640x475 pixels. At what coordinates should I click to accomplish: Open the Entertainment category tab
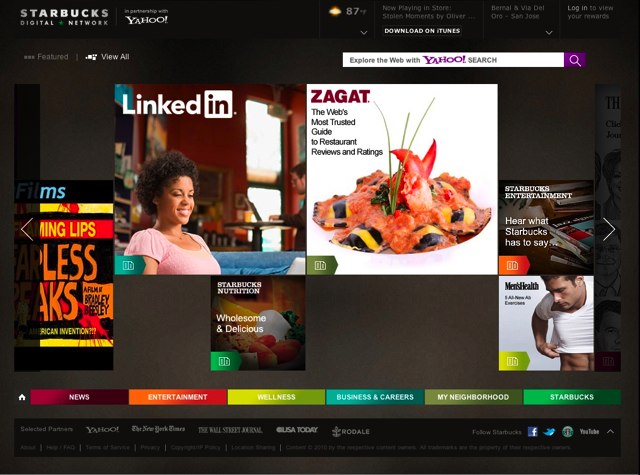coord(178,397)
